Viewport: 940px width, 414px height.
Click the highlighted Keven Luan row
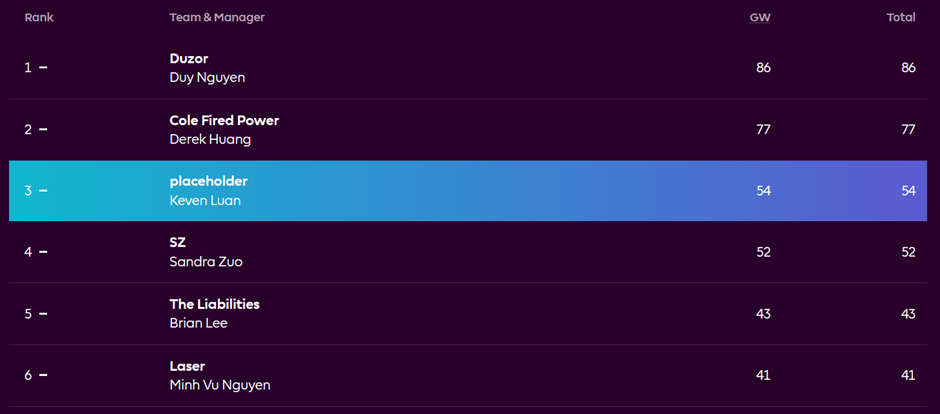tap(468, 191)
